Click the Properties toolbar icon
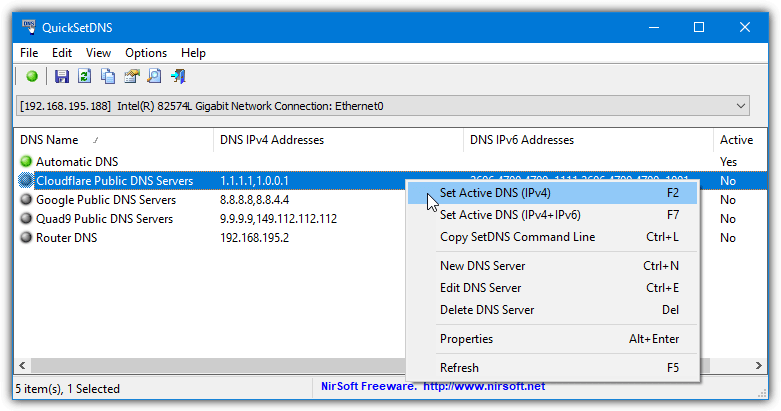 (x=131, y=76)
